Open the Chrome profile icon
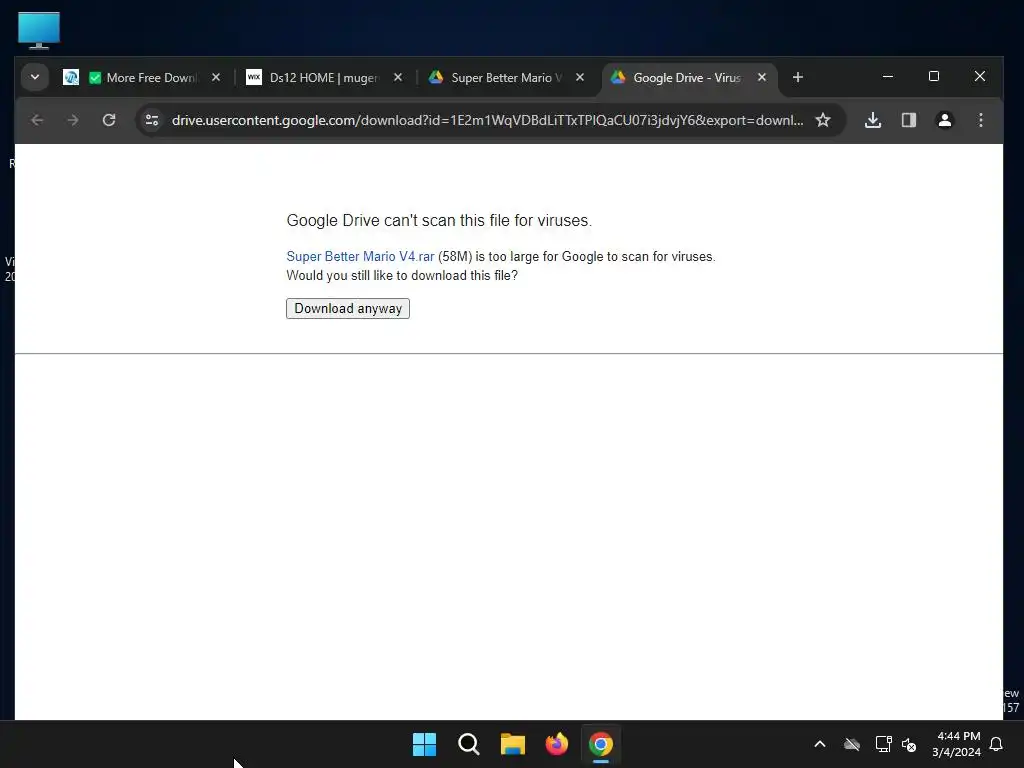1024x768 pixels. point(944,120)
